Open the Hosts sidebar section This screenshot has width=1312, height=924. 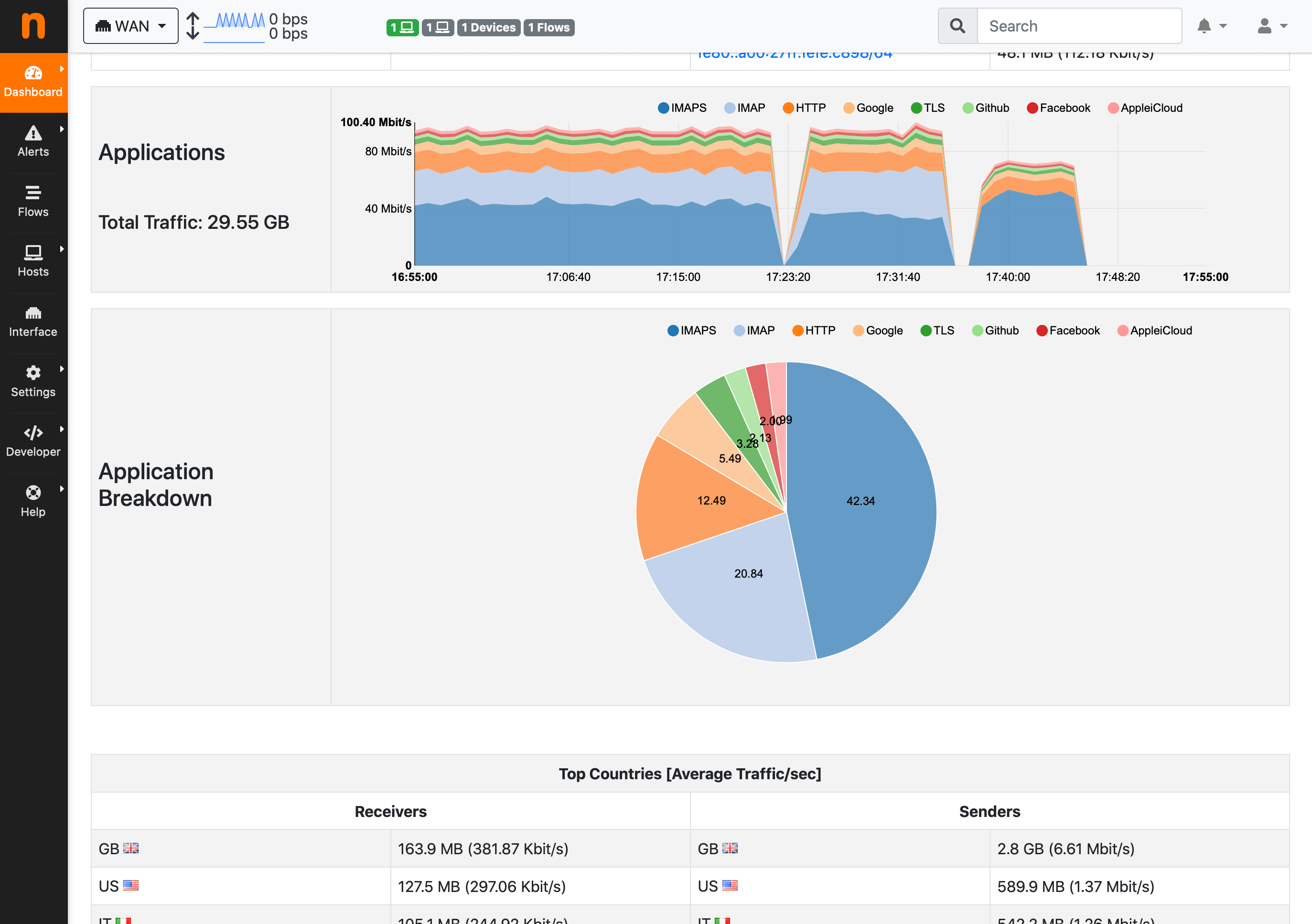[x=33, y=261]
